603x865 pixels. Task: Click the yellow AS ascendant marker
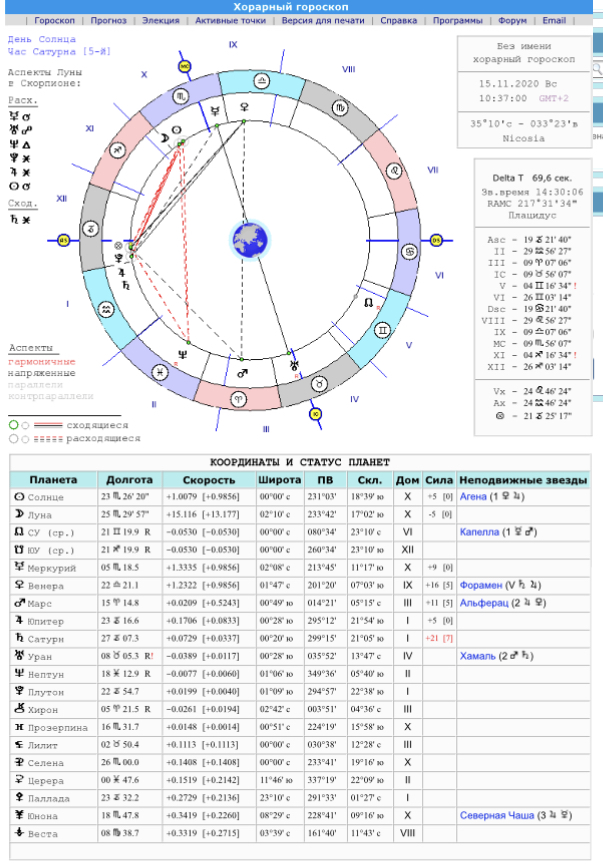[65, 240]
